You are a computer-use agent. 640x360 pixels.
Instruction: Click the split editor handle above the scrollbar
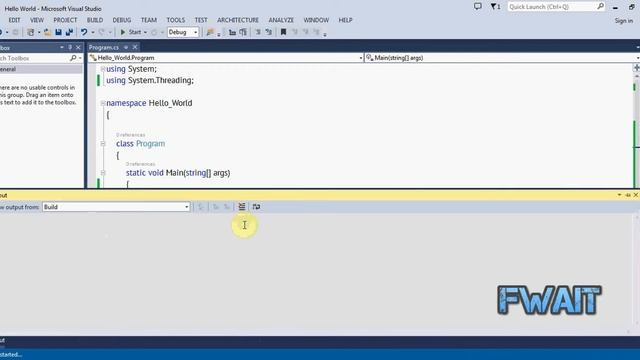point(637,68)
